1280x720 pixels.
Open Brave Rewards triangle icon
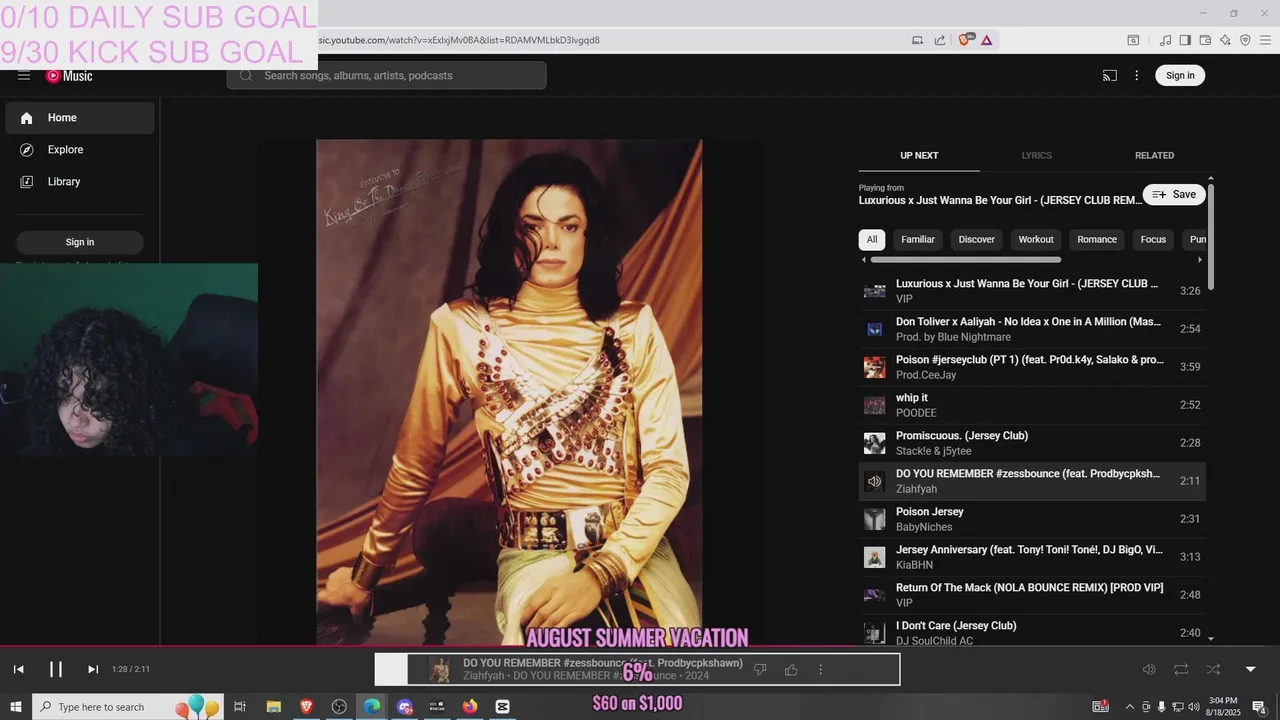[986, 40]
